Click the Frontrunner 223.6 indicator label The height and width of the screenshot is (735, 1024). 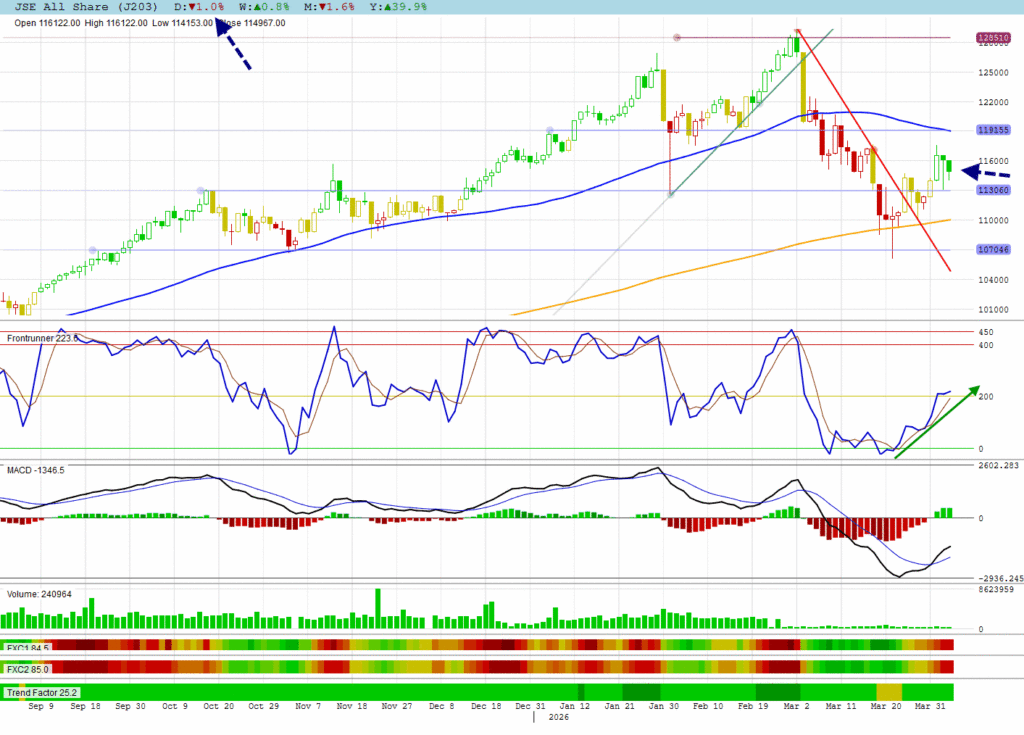click(x=40, y=339)
